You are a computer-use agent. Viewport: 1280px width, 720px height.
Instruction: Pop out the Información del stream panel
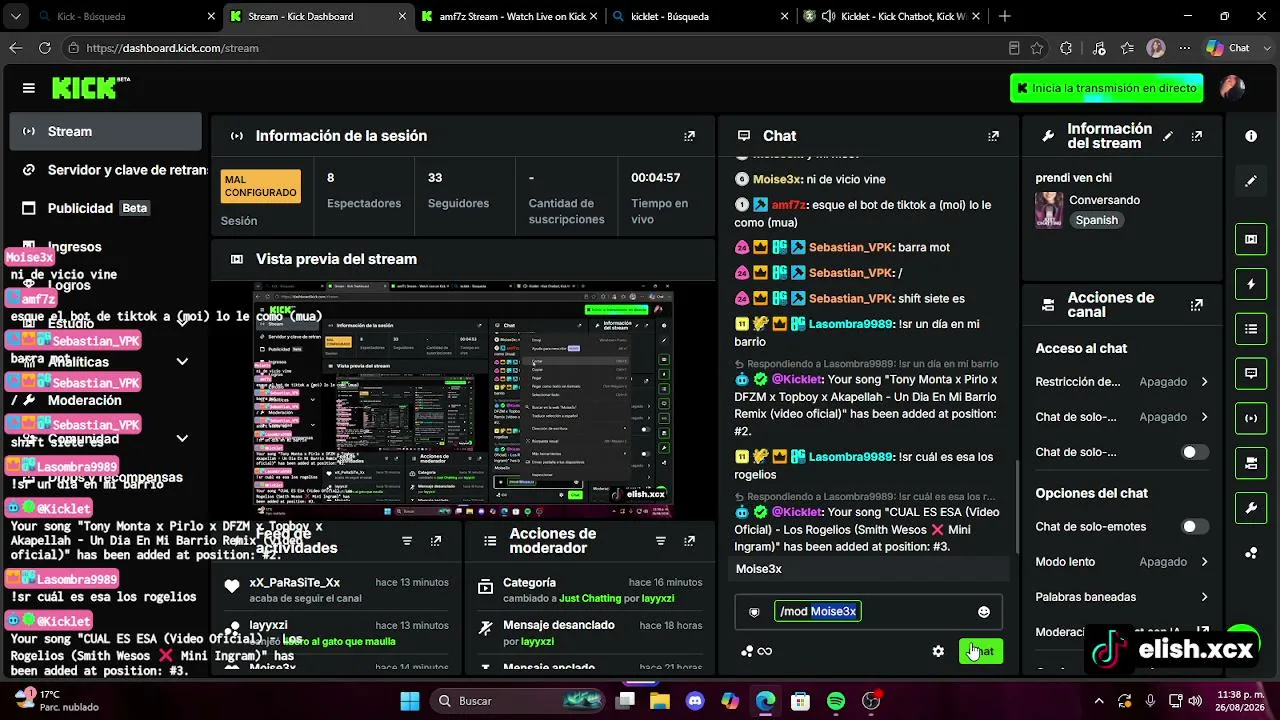click(x=1197, y=136)
